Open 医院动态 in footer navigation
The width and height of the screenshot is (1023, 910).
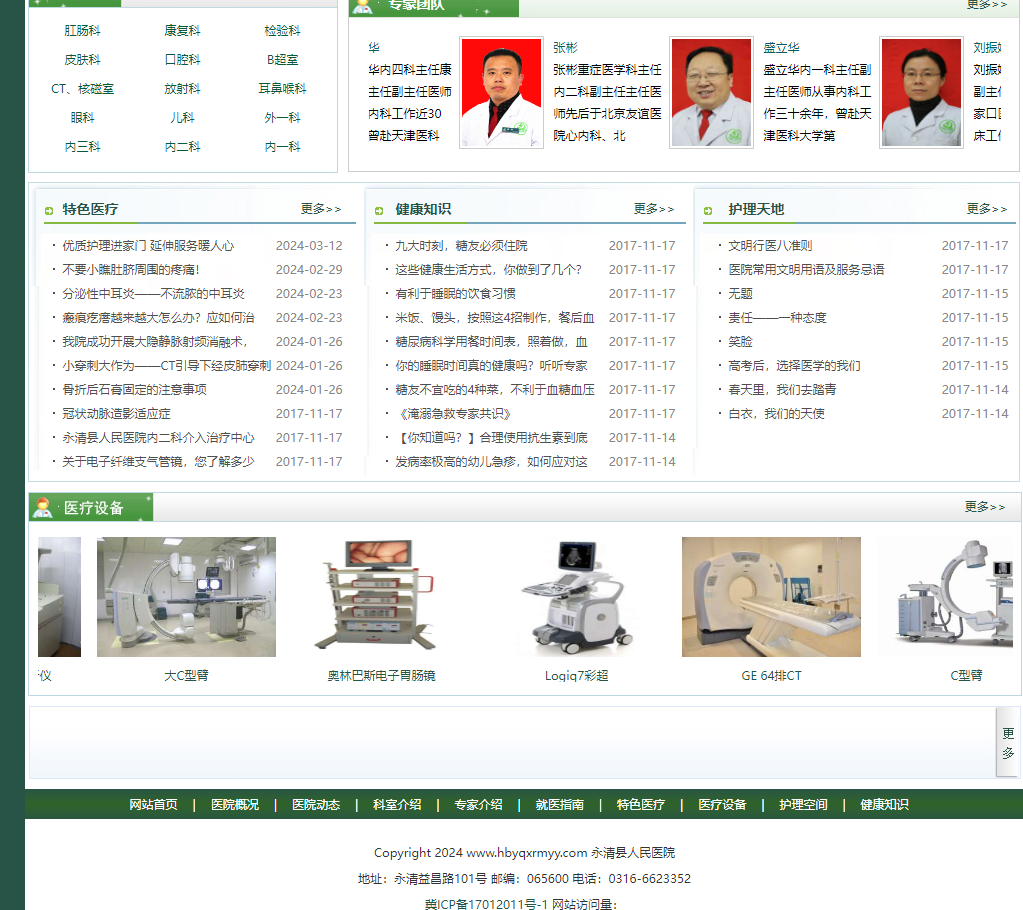coord(316,805)
